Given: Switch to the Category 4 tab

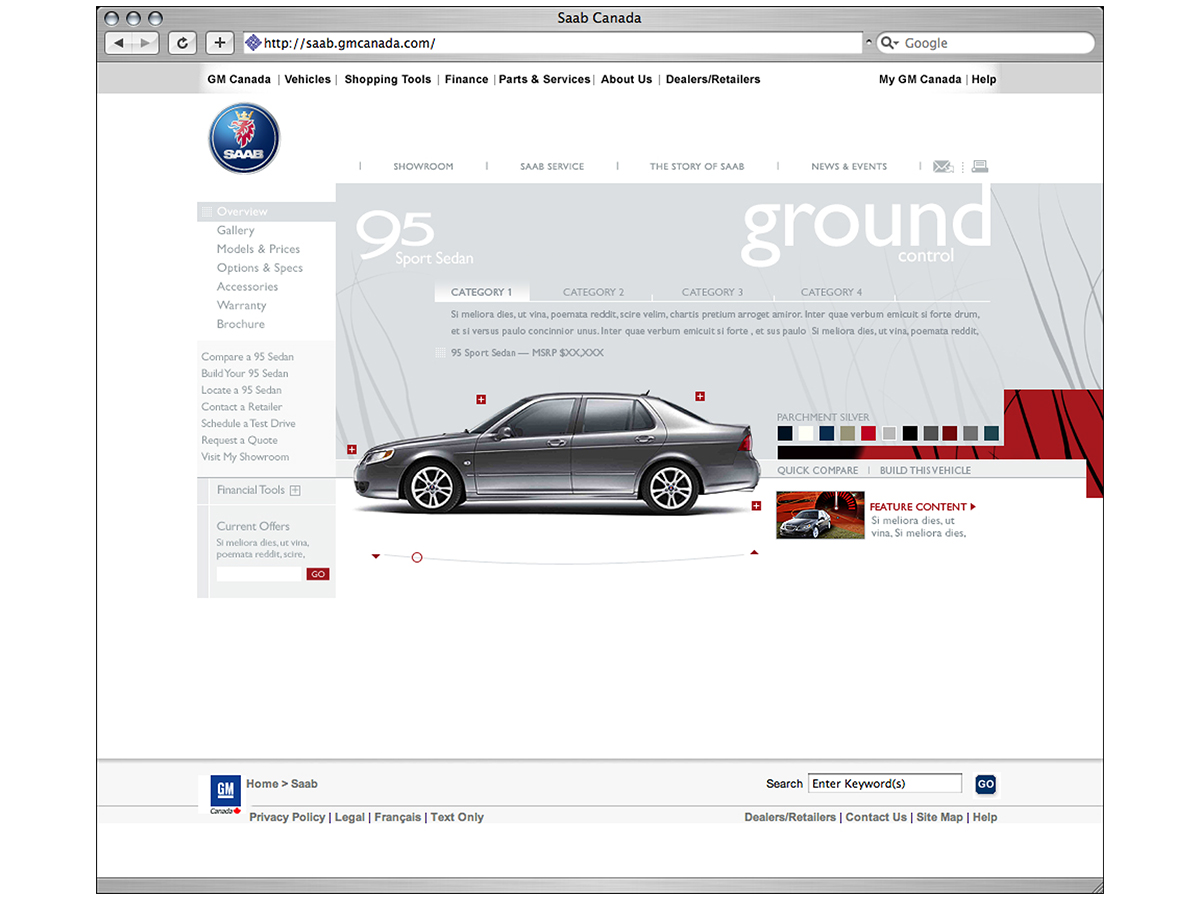Looking at the screenshot, I should click(x=831, y=293).
